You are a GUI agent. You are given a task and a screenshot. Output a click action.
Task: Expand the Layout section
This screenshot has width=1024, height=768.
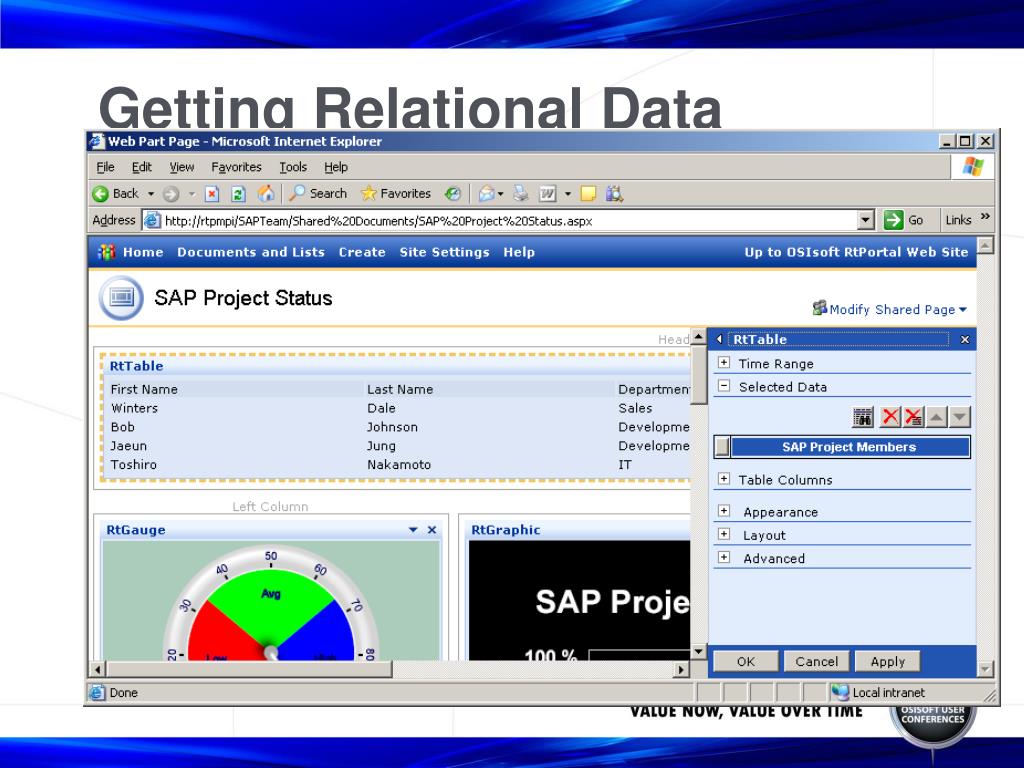724,534
